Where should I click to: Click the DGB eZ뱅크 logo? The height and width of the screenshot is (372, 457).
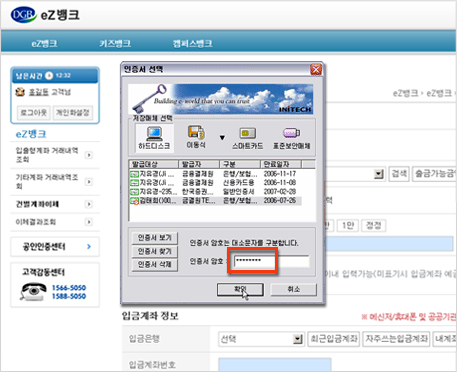click(45, 15)
